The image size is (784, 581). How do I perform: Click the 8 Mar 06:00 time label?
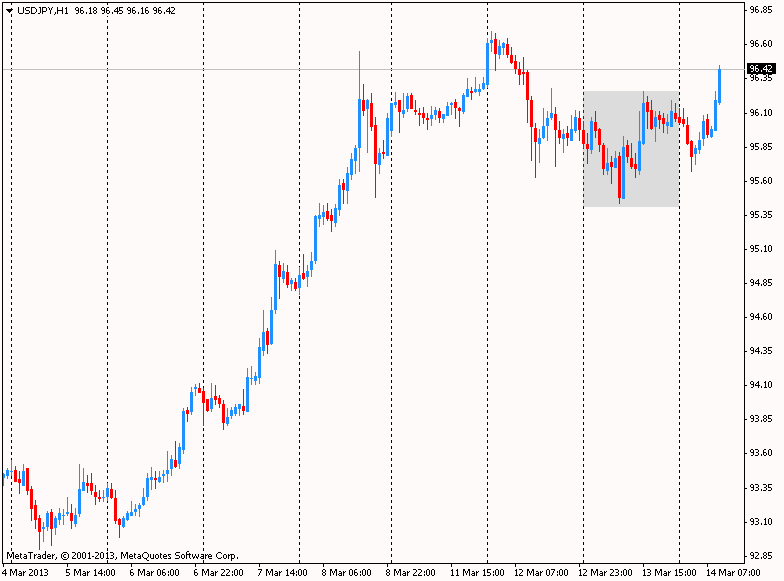[x=346, y=572]
